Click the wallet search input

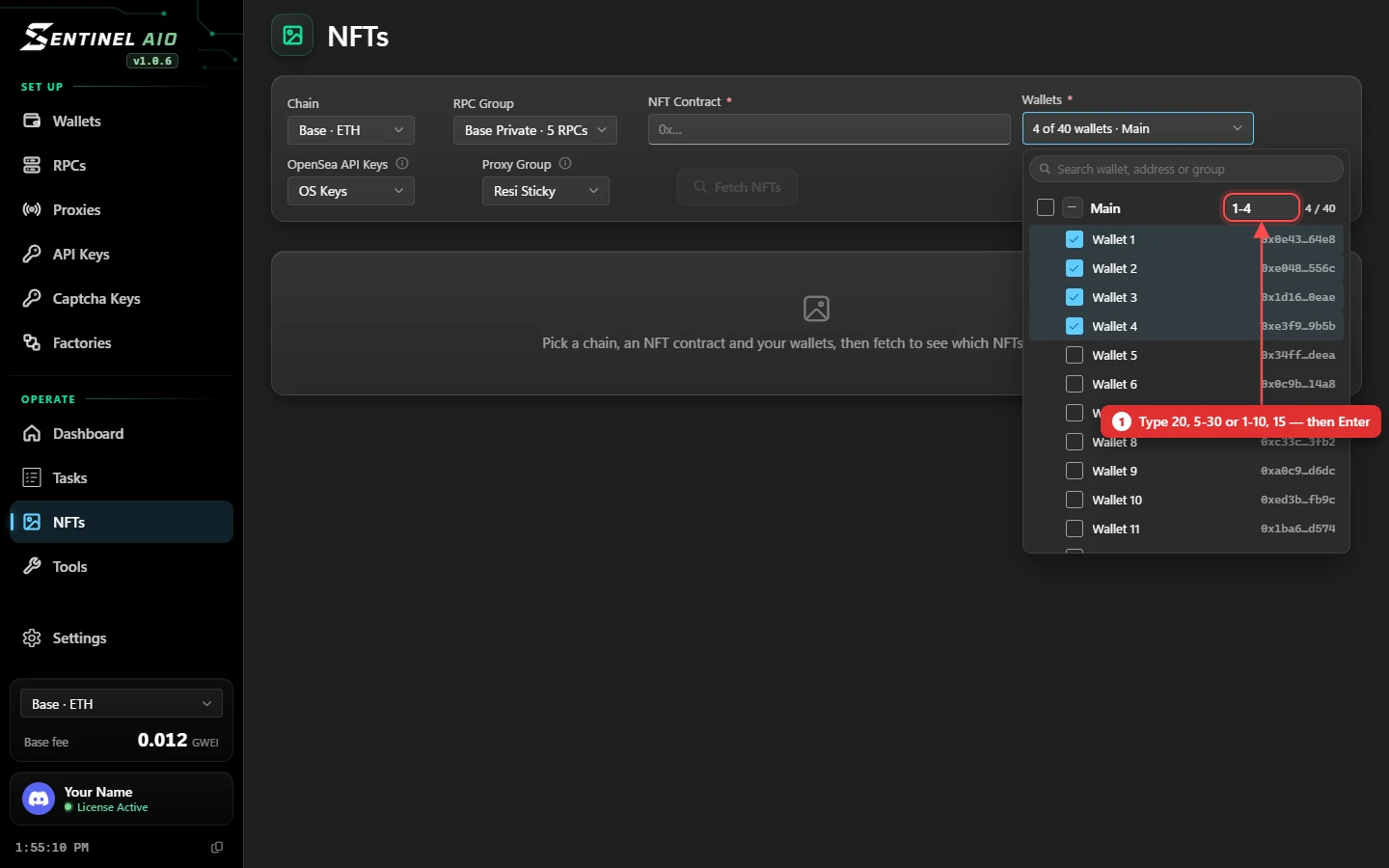click(x=1186, y=169)
